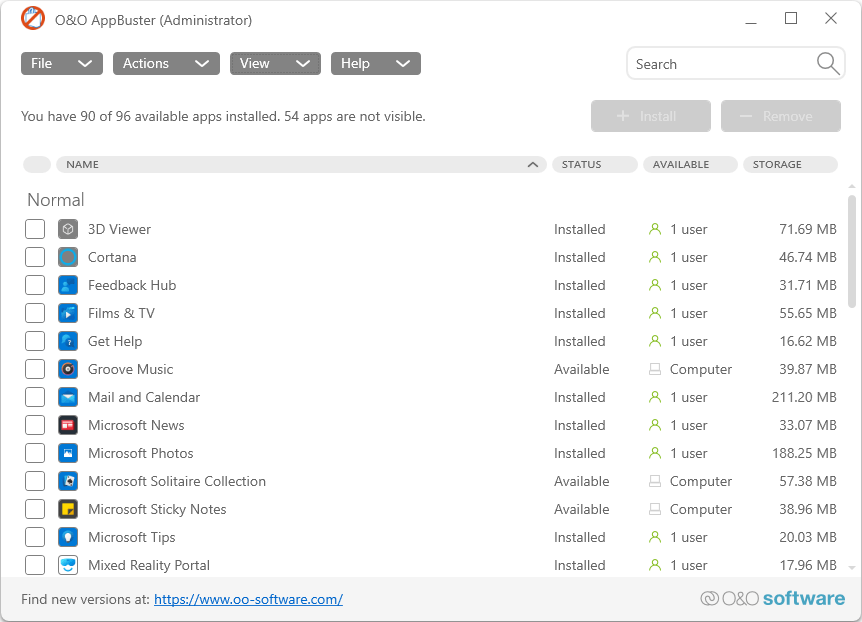Open the File dropdown menu
The width and height of the screenshot is (862, 622).
click(x=62, y=63)
